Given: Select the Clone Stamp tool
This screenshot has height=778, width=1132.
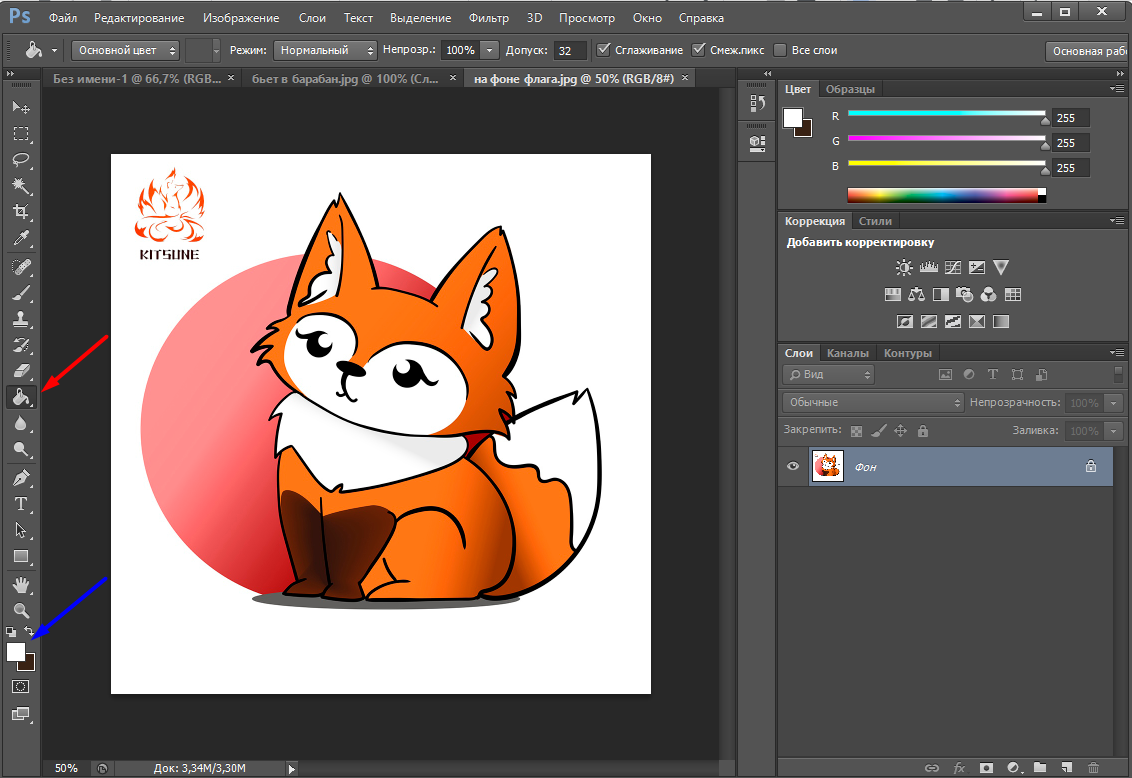Looking at the screenshot, I should [x=21, y=319].
